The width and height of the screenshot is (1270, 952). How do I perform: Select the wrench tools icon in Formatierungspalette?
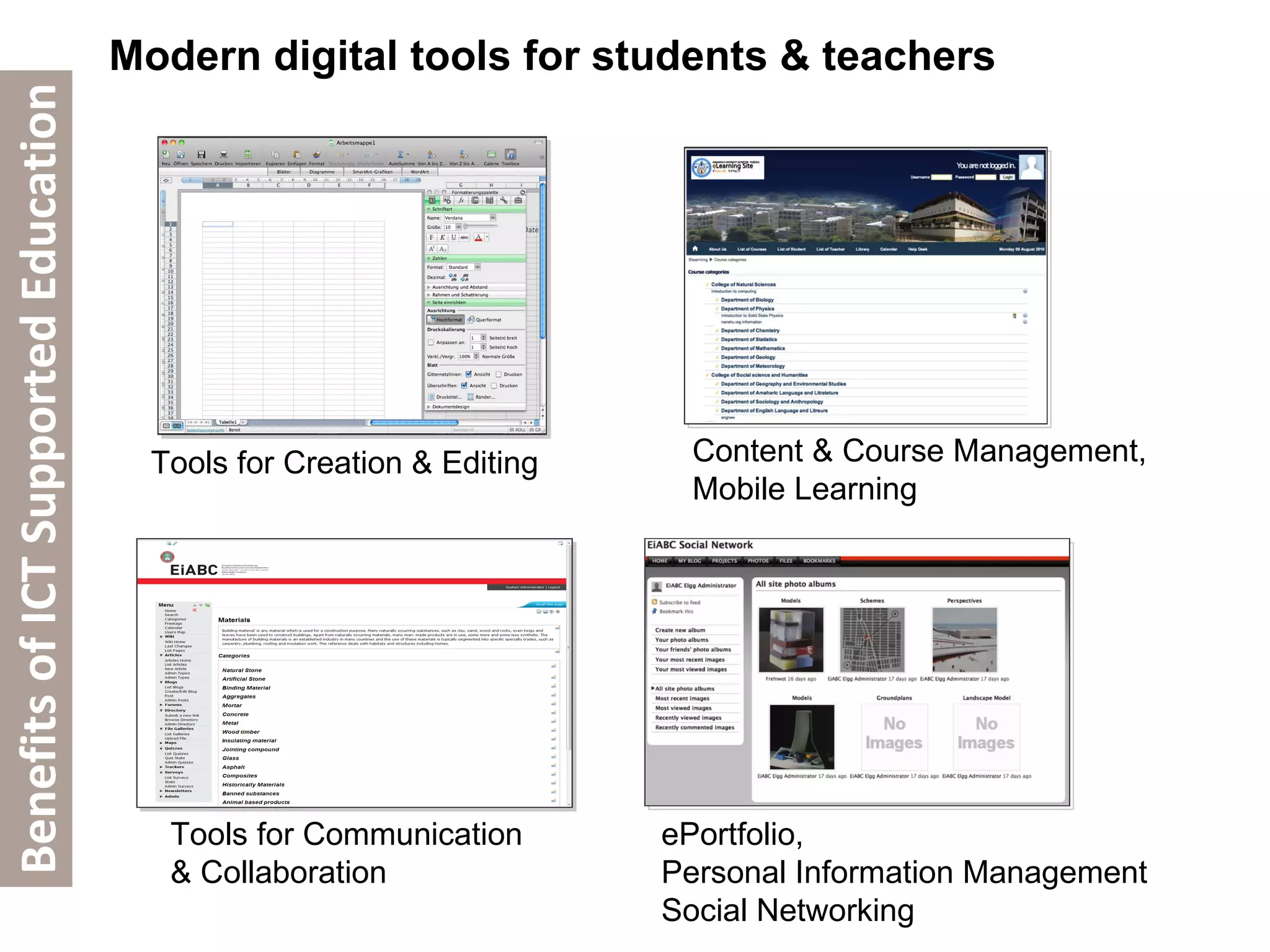(504, 200)
